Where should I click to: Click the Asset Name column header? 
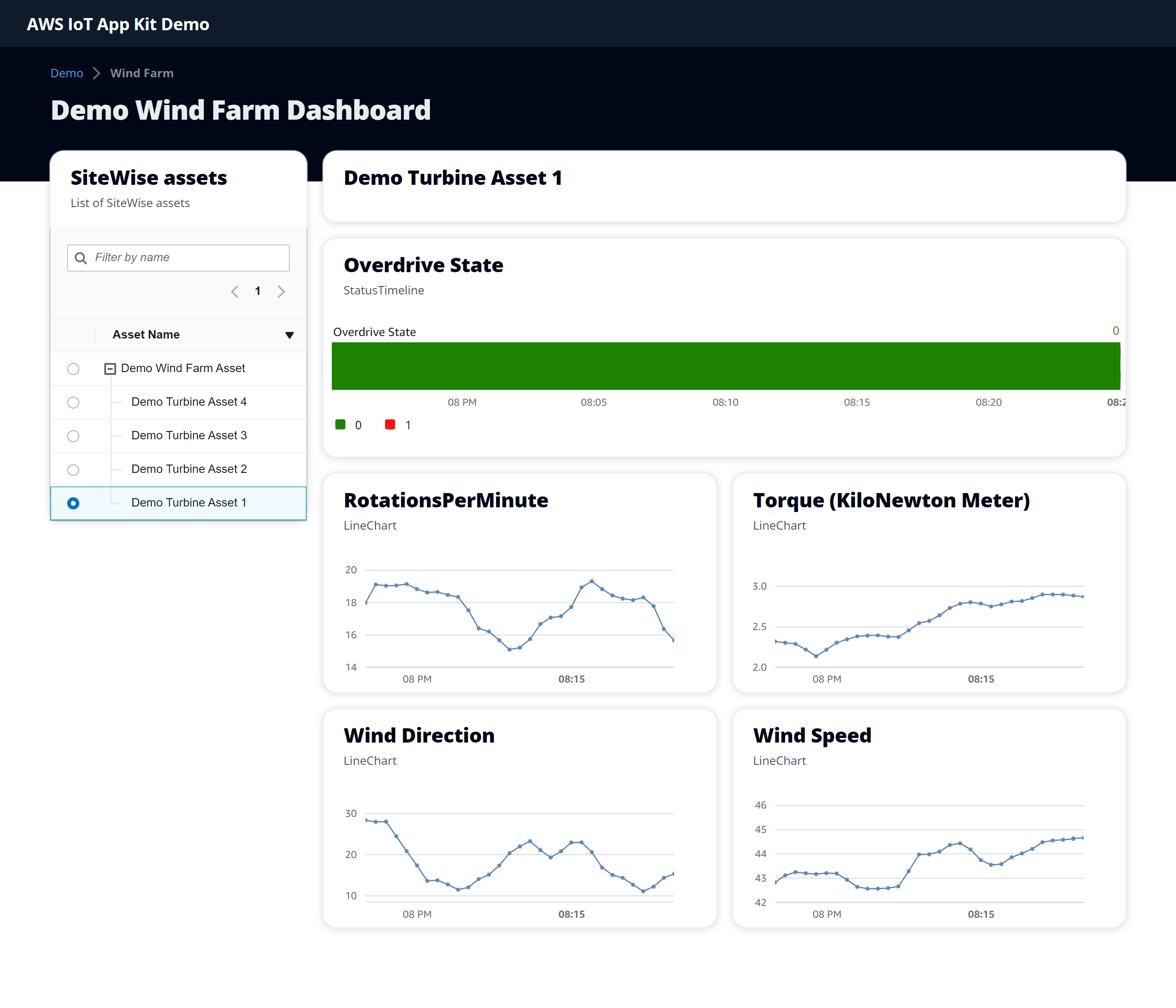point(146,335)
